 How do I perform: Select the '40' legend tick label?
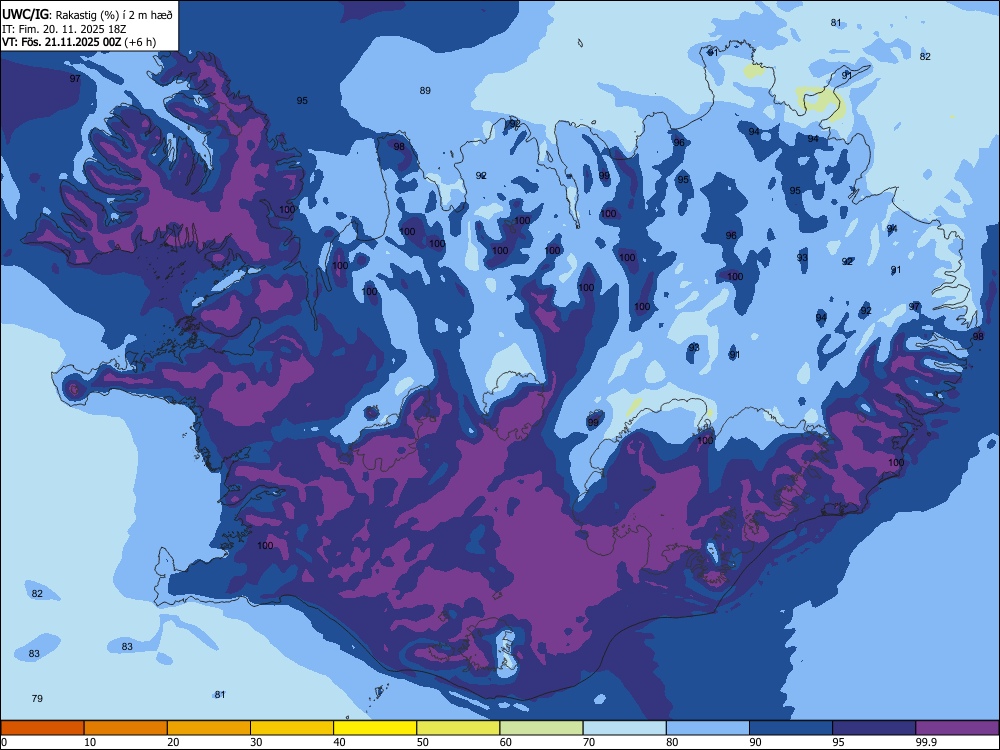339,742
